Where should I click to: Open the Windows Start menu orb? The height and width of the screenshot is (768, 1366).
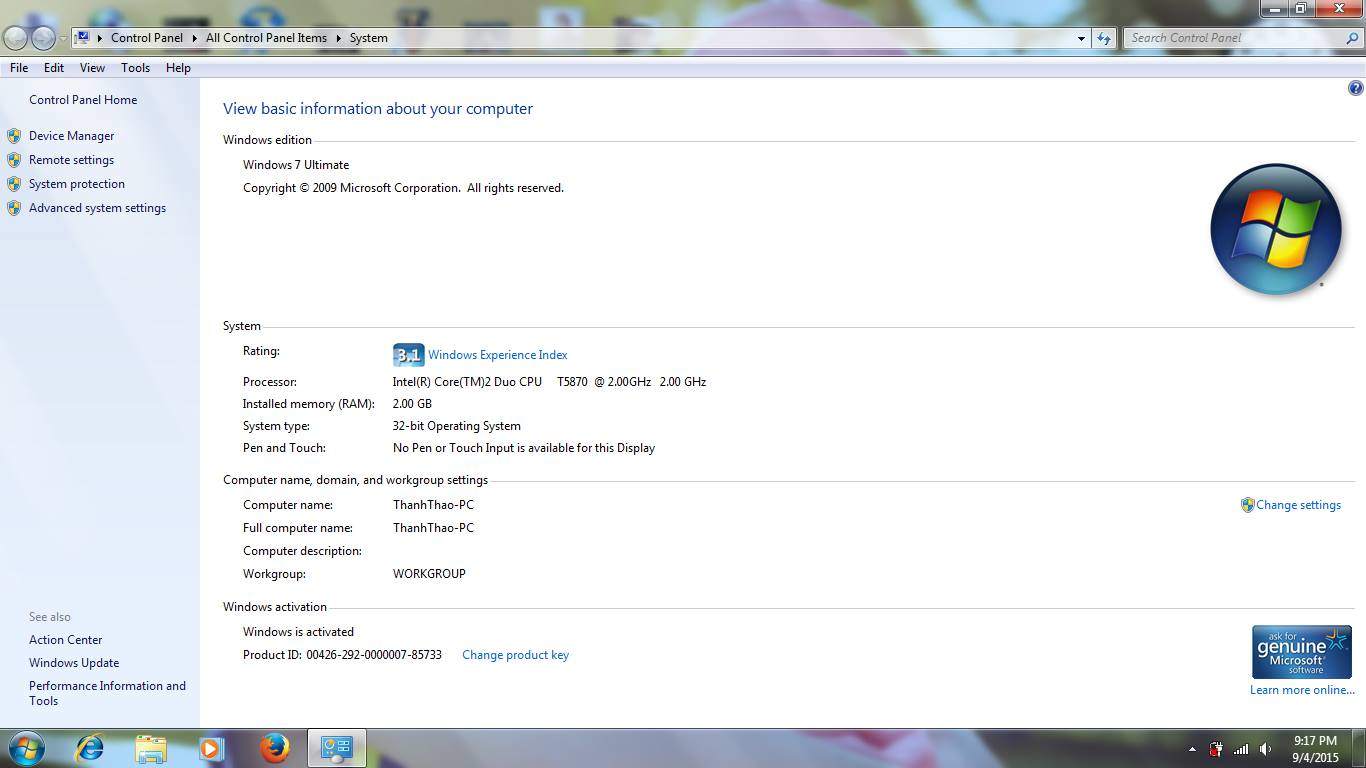pyautogui.click(x=26, y=748)
